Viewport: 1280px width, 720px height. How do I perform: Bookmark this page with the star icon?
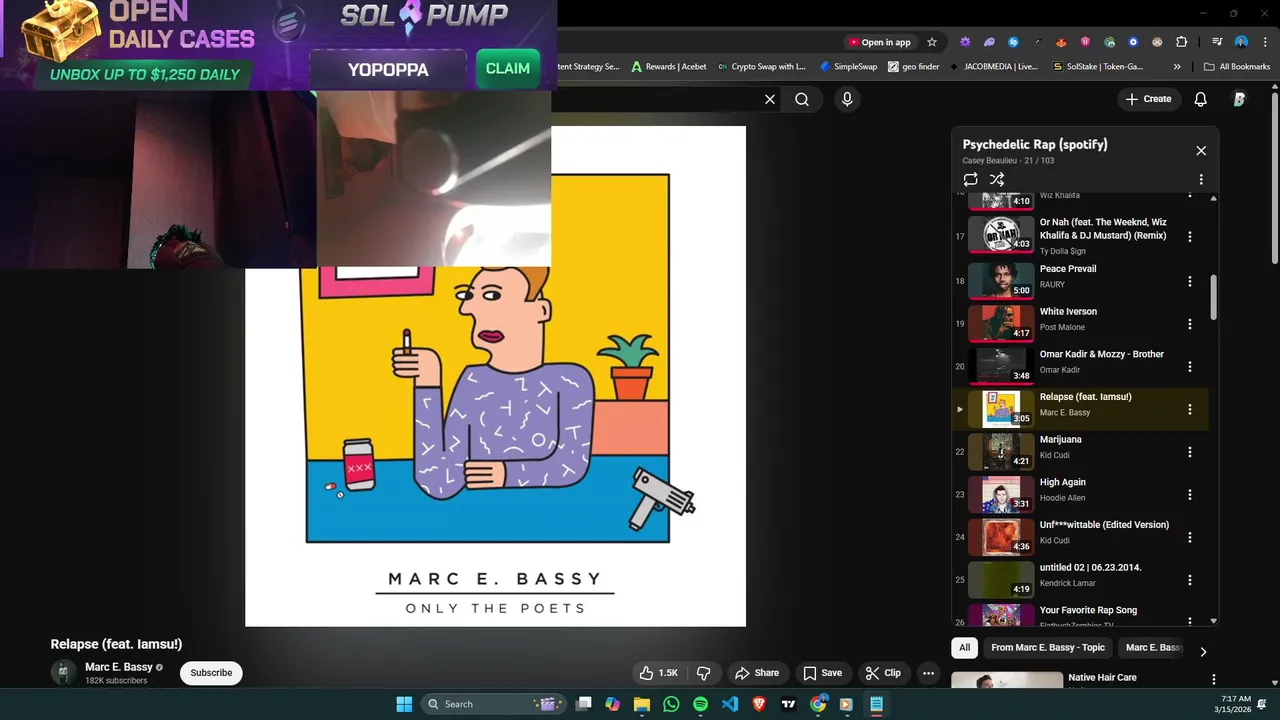coord(932,42)
